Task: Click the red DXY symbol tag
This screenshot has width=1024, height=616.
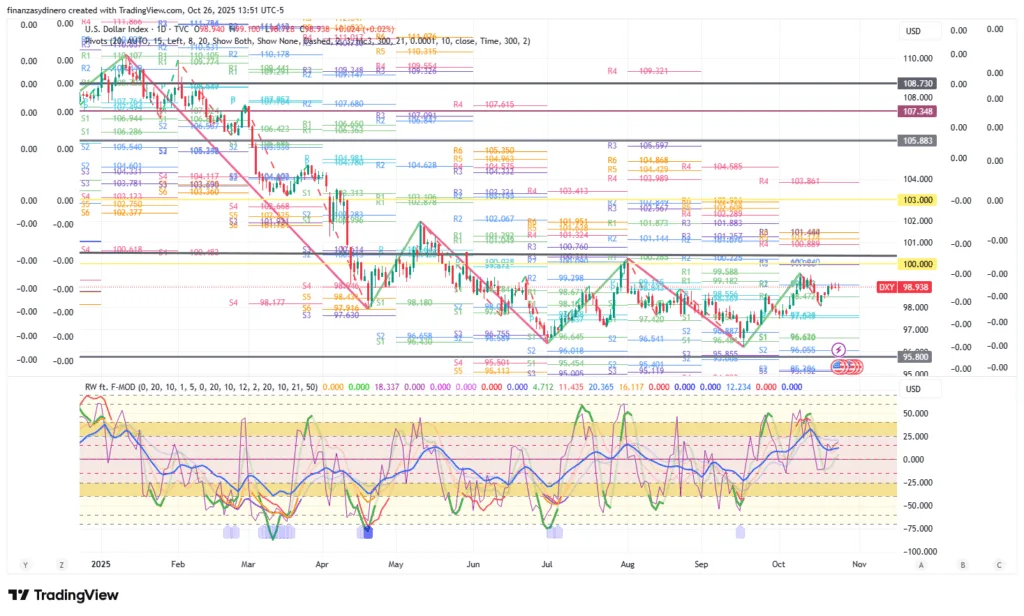Action: [885, 286]
